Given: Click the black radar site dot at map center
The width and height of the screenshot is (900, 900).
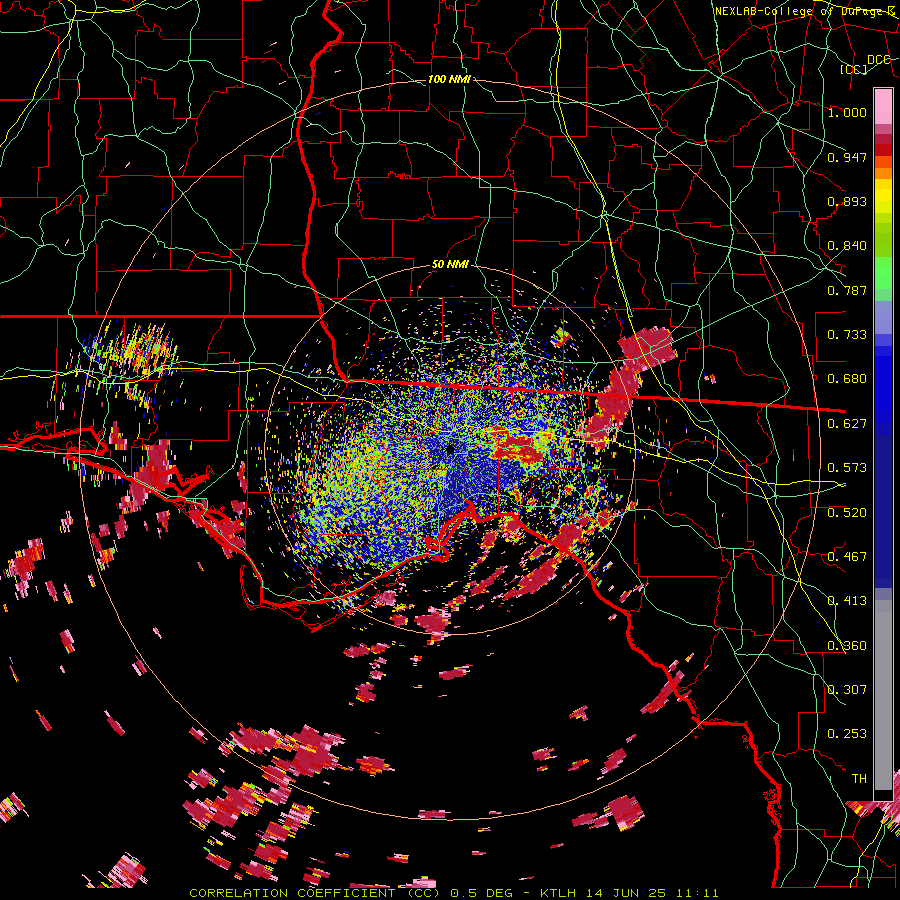Looking at the screenshot, I should click(x=450, y=449).
